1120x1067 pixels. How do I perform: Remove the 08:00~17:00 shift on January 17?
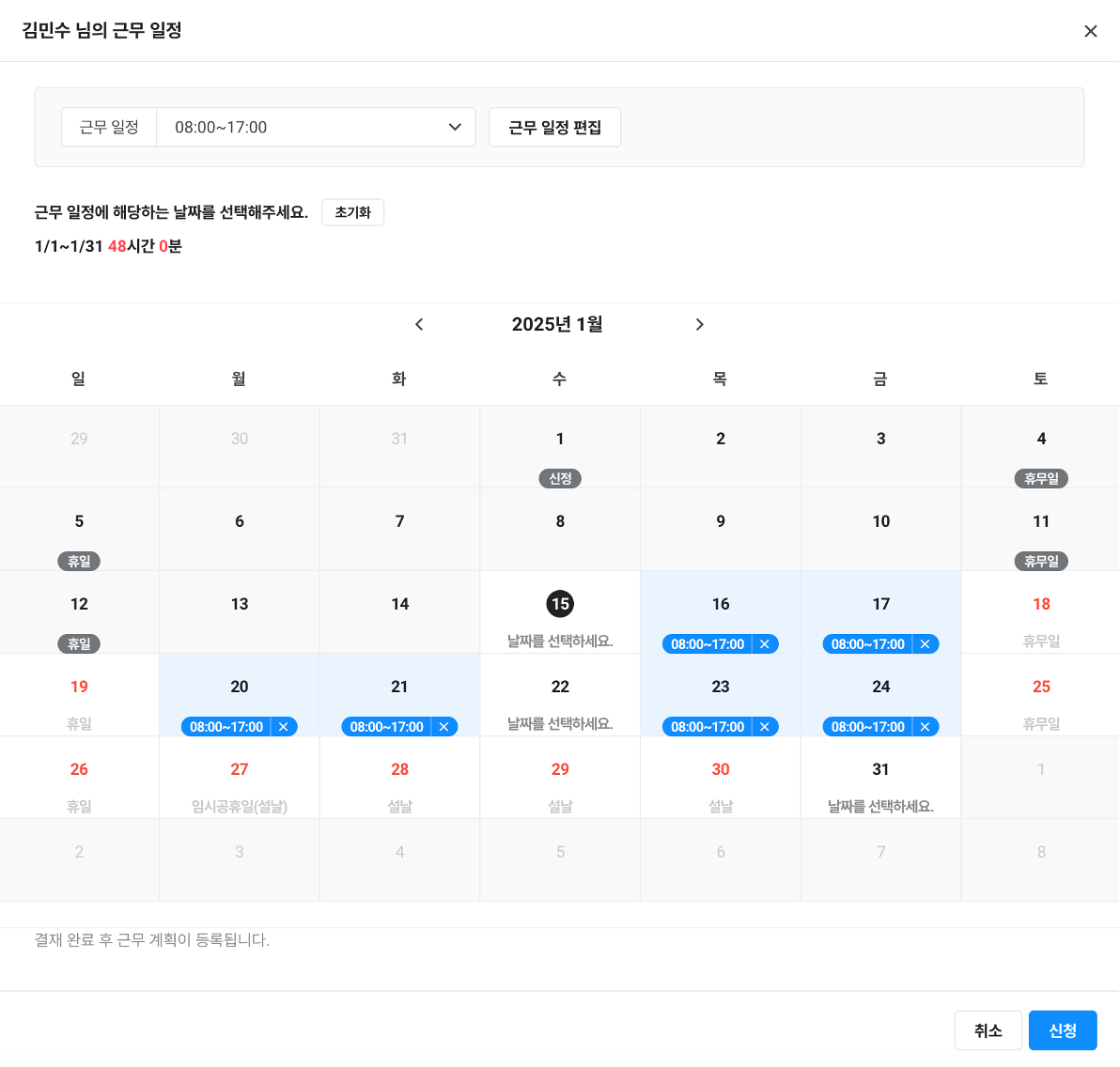click(x=925, y=644)
